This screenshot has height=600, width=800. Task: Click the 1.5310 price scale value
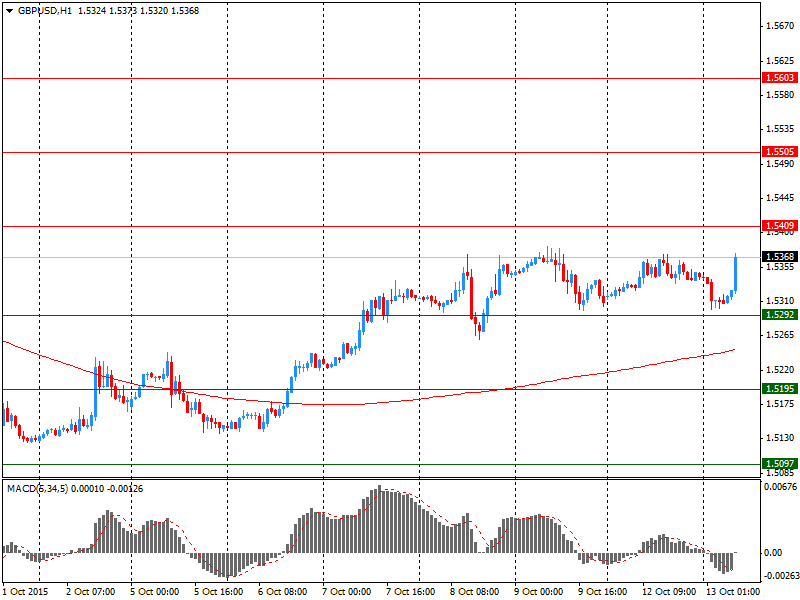(781, 301)
